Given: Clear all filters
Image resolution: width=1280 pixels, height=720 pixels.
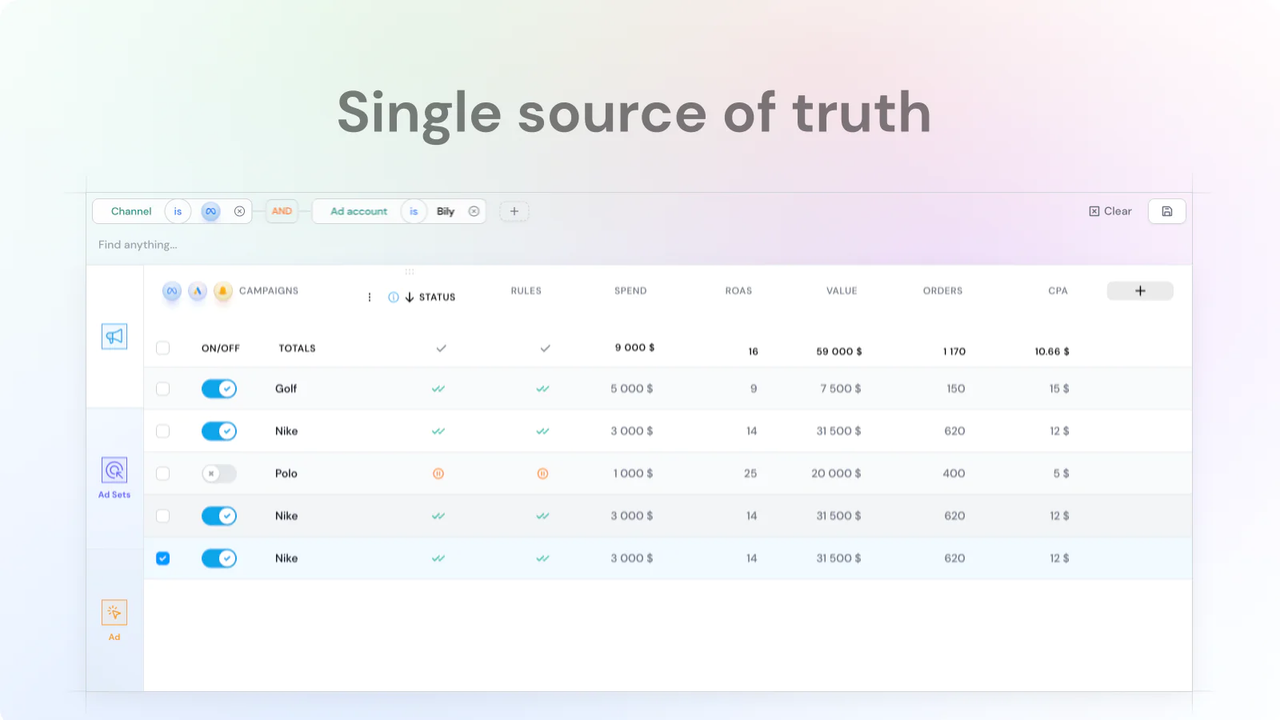Looking at the screenshot, I should tap(1110, 211).
